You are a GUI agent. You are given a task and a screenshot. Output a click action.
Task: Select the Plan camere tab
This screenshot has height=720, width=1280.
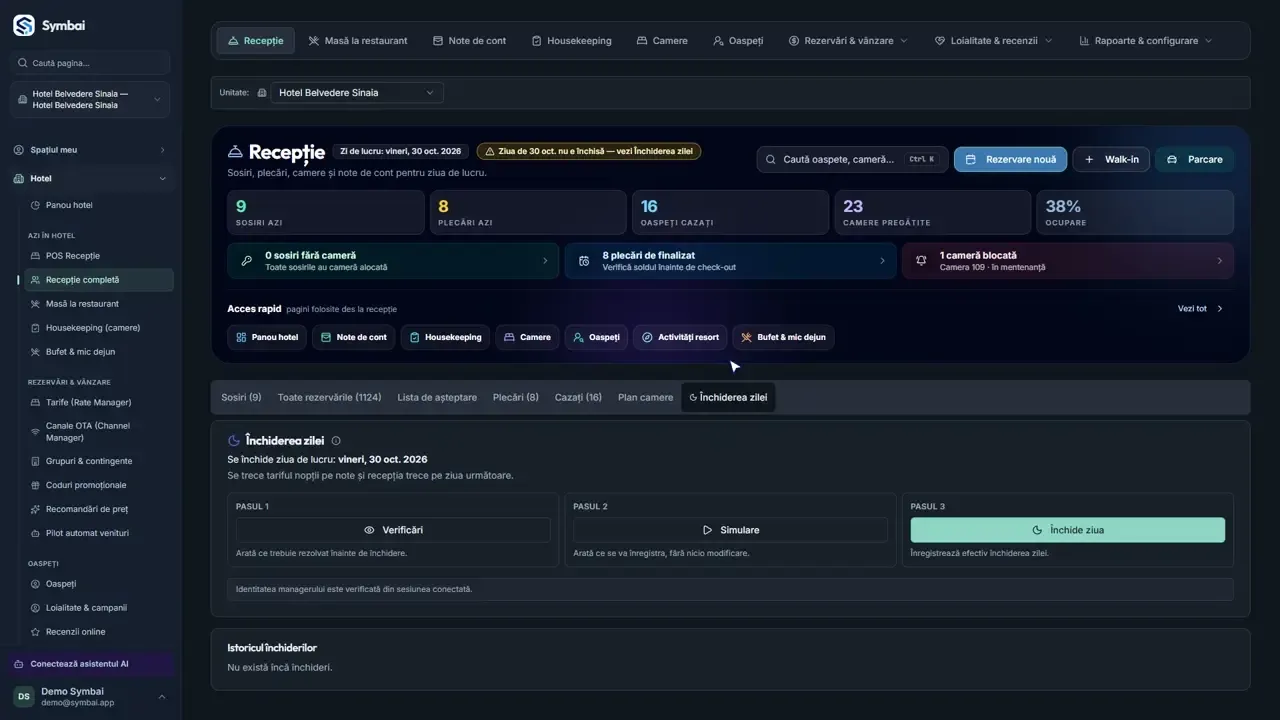[645, 397]
